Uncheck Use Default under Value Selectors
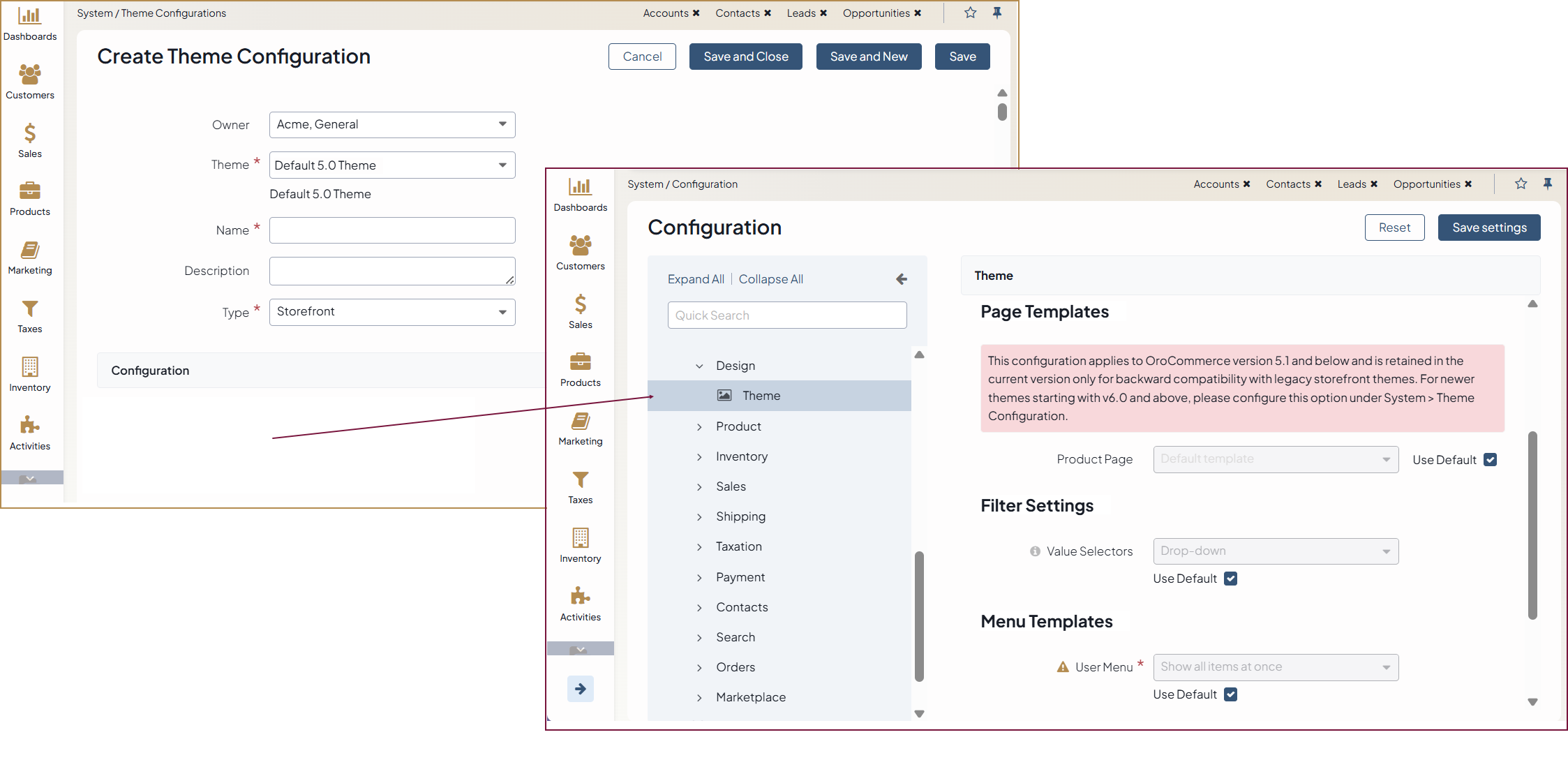1568x760 pixels. (1231, 579)
